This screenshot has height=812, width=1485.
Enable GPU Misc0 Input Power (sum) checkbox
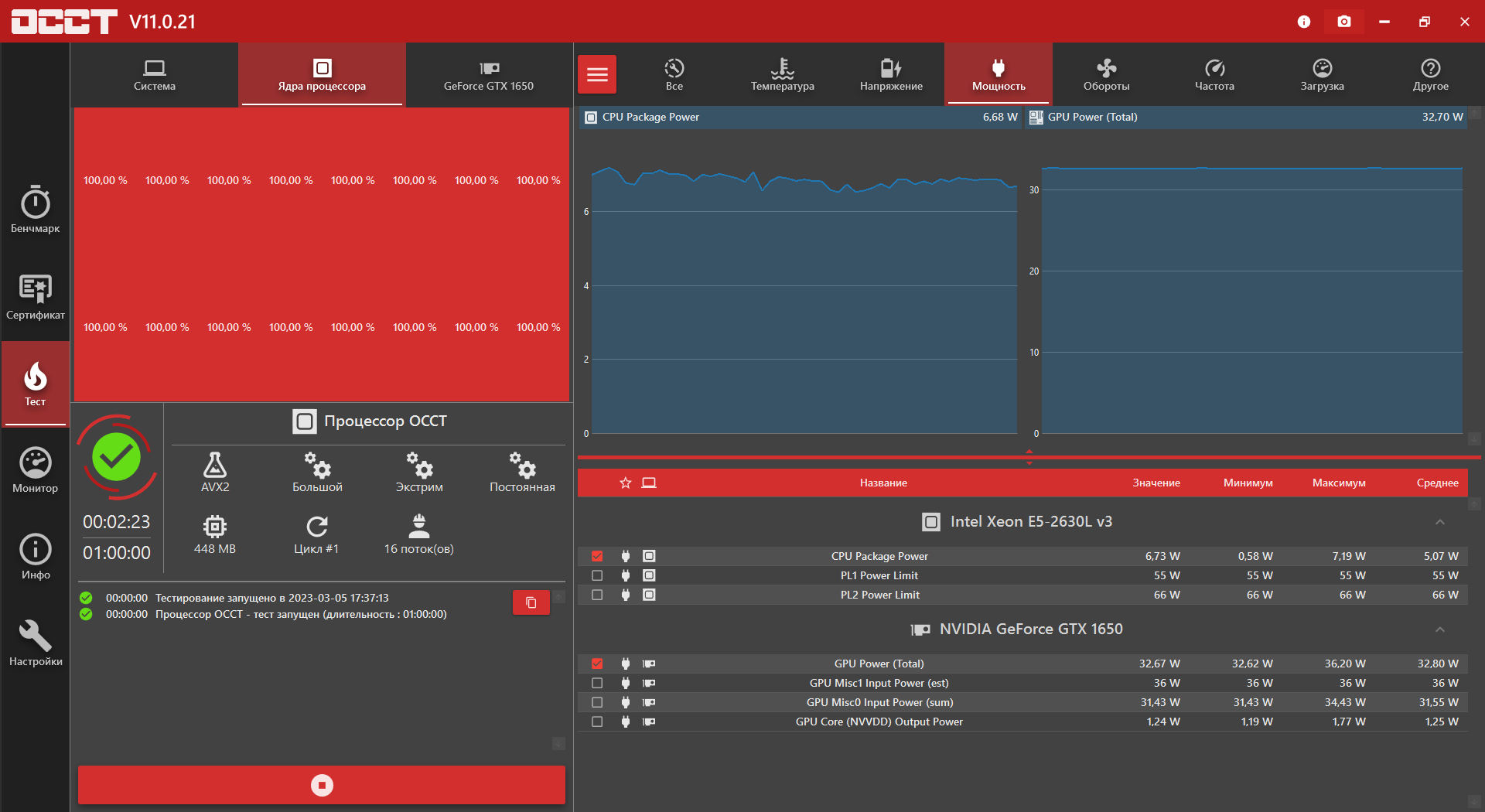[x=597, y=702]
